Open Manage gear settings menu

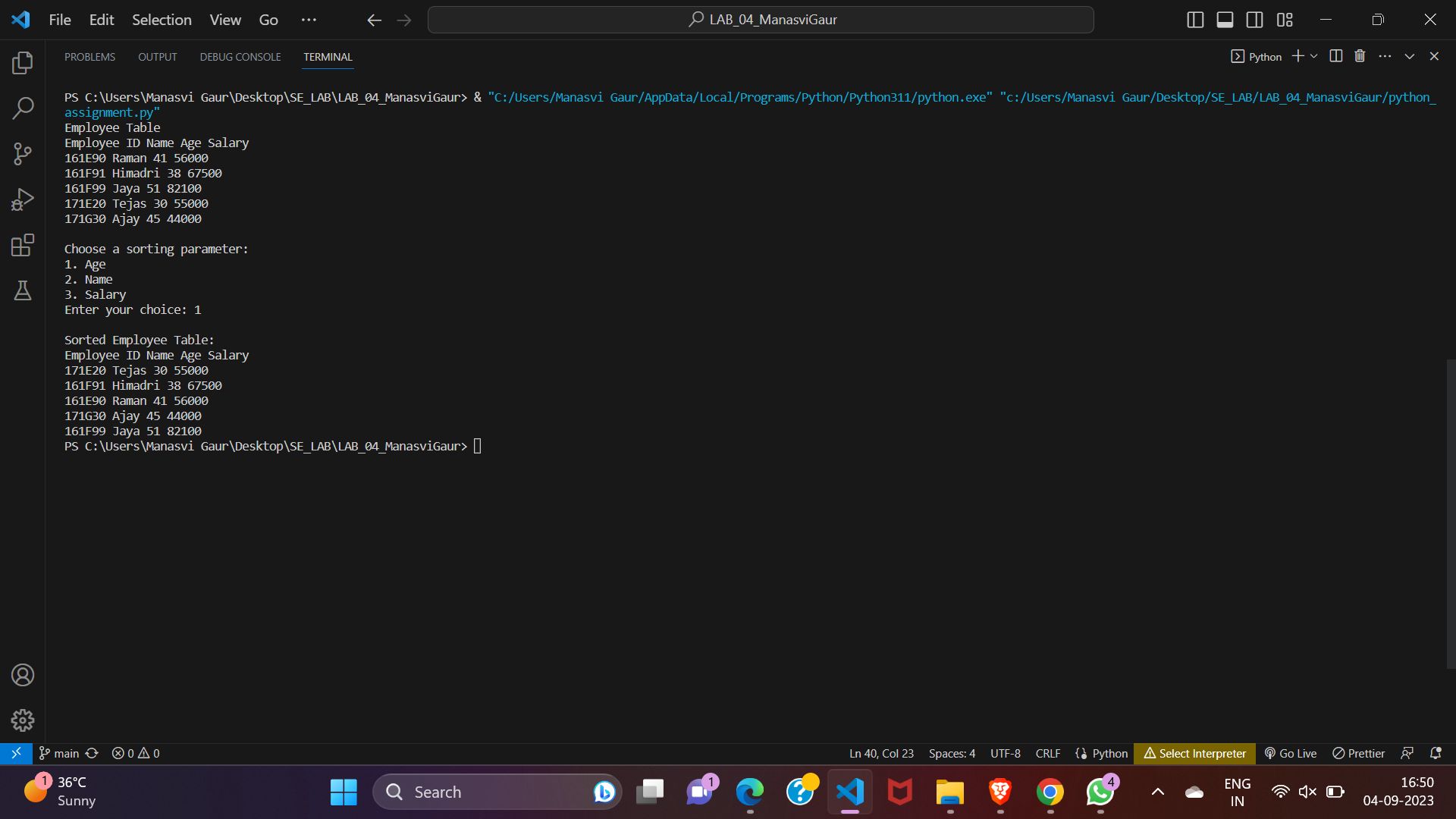pyautogui.click(x=23, y=720)
